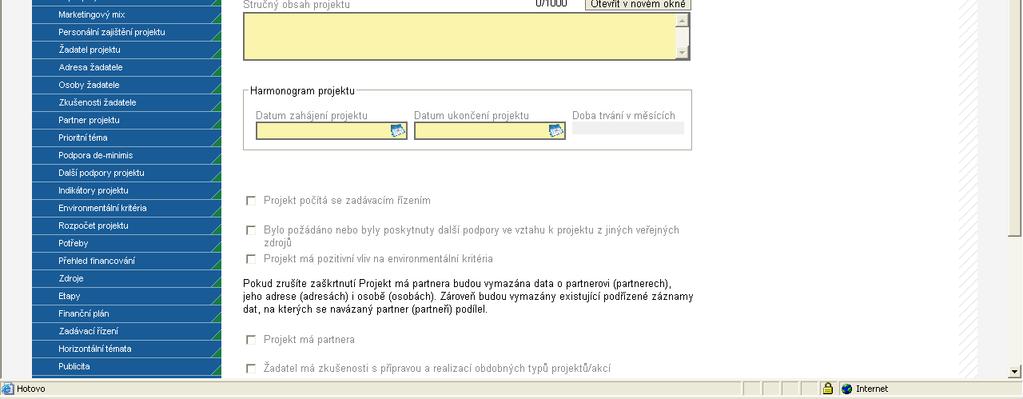Click the security lock icon in status bar

tap(828, 389)
